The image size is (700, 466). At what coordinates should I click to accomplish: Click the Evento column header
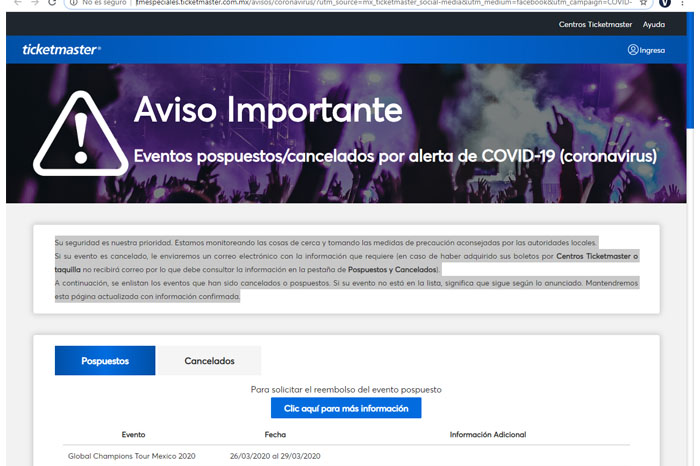click(x=133, y=435)
